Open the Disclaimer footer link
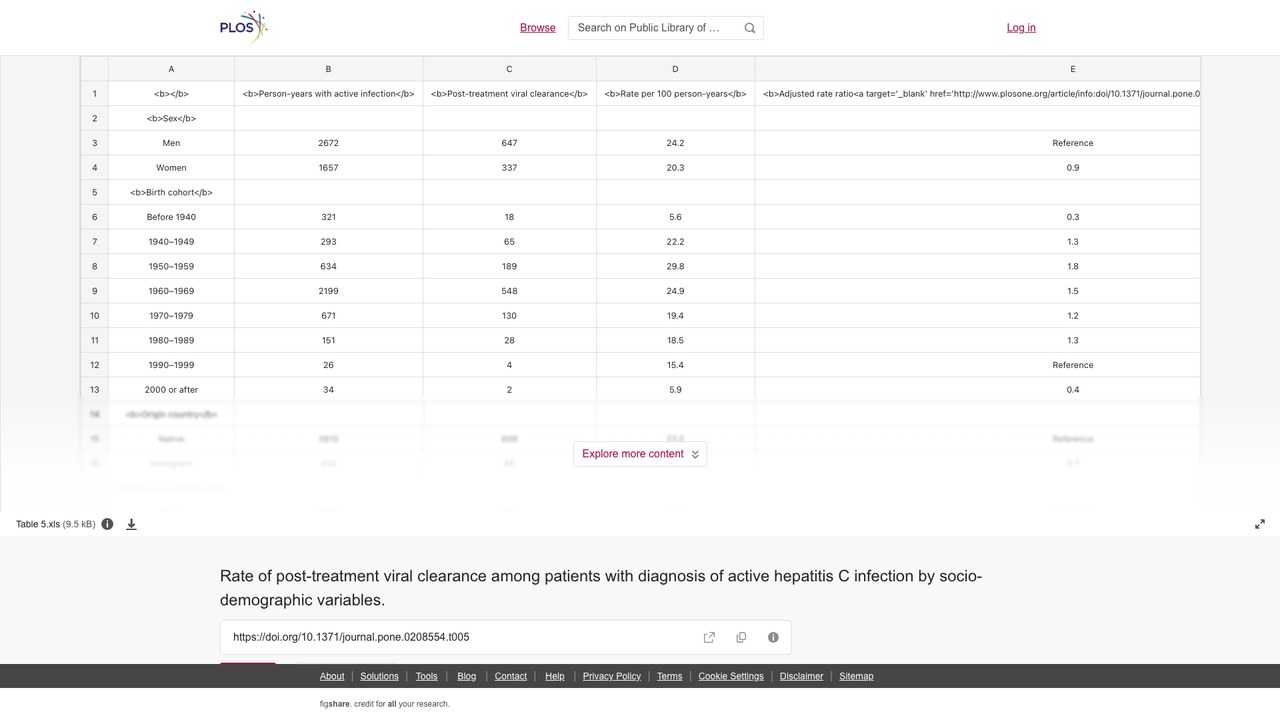Image resolution: width=1280 pixels, height=720 pixels. [x=801, y=676]
